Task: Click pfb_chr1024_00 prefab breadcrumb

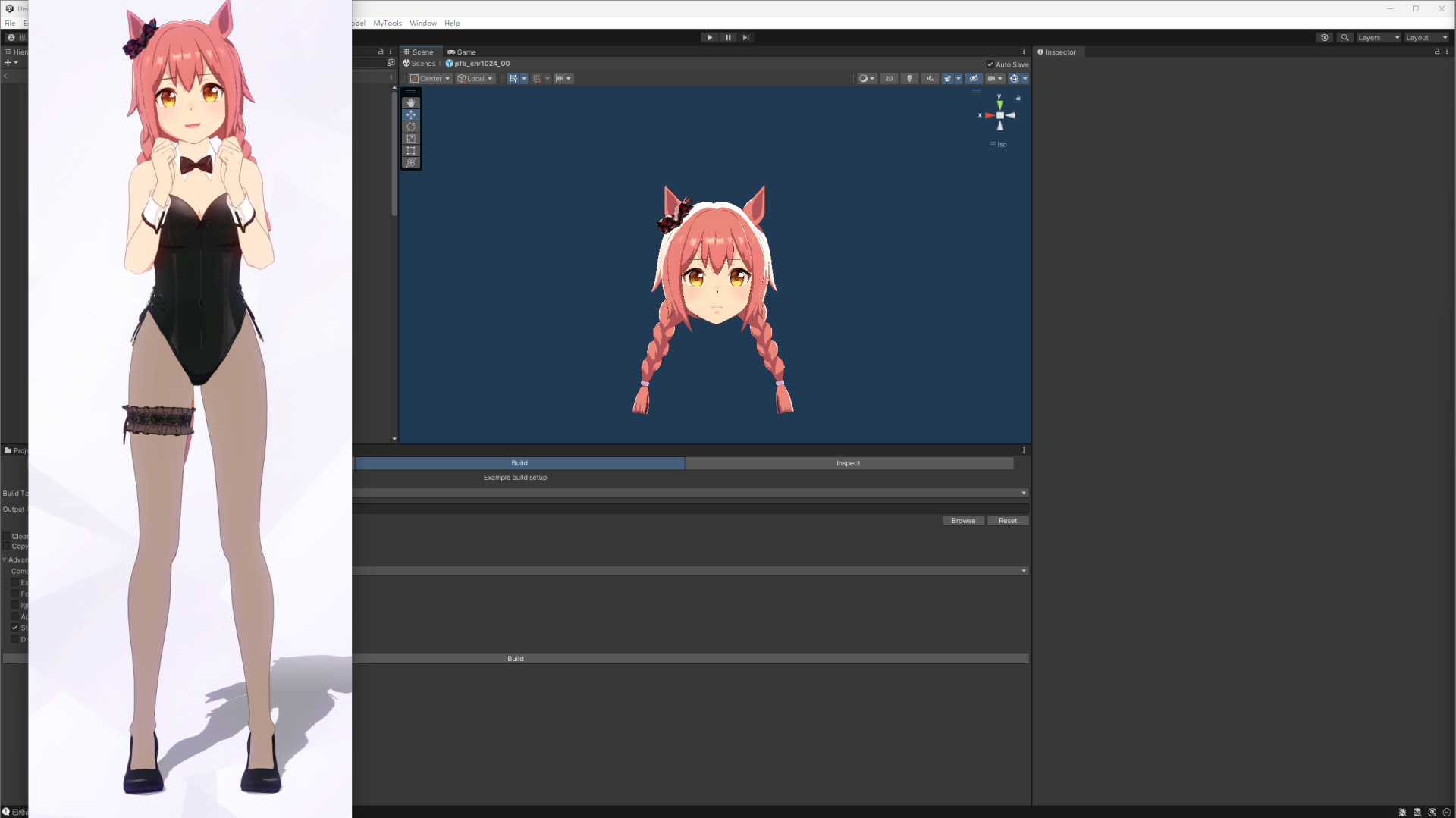Action: coord(478,64)
